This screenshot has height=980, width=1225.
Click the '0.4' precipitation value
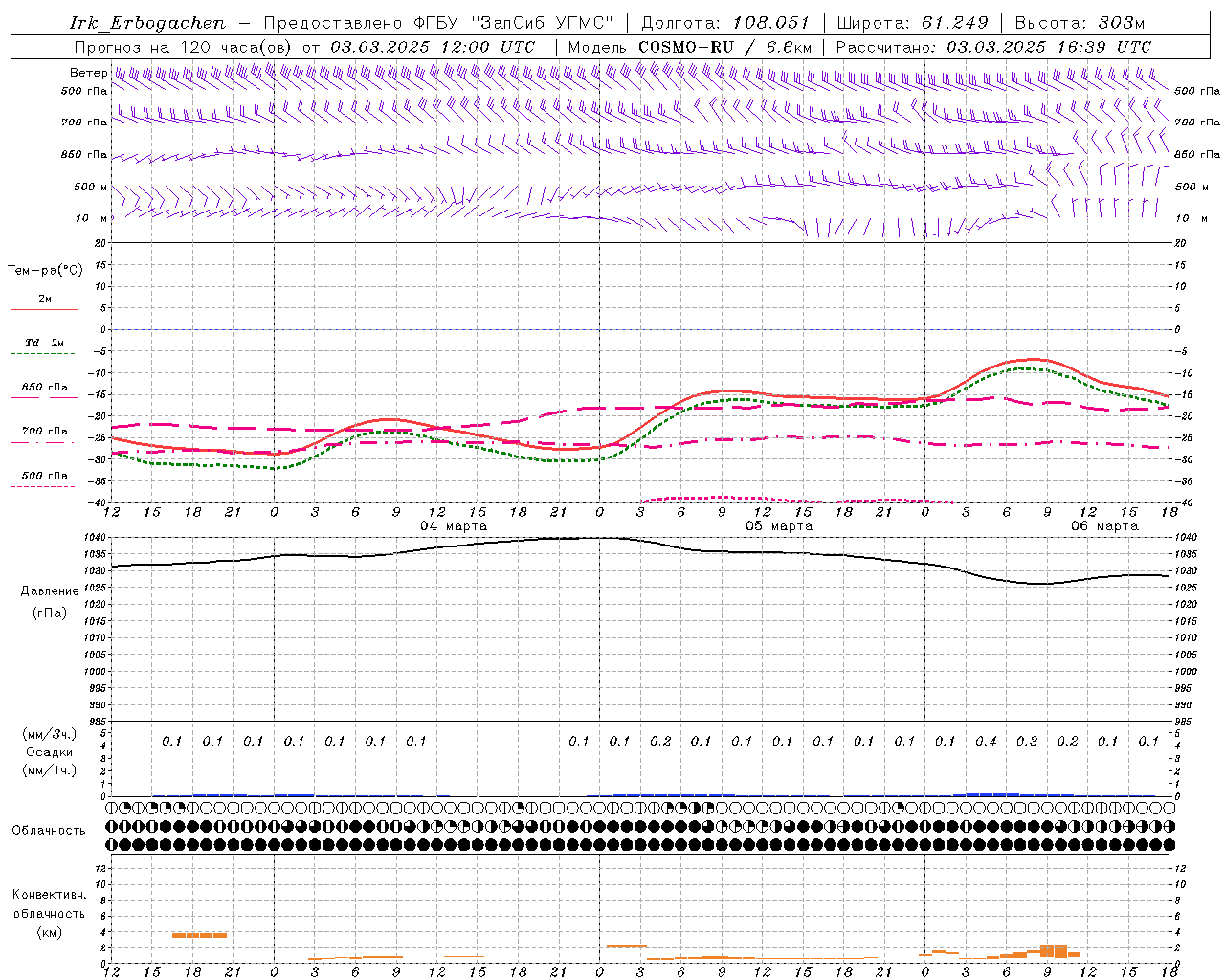click(x=986, y=742)
